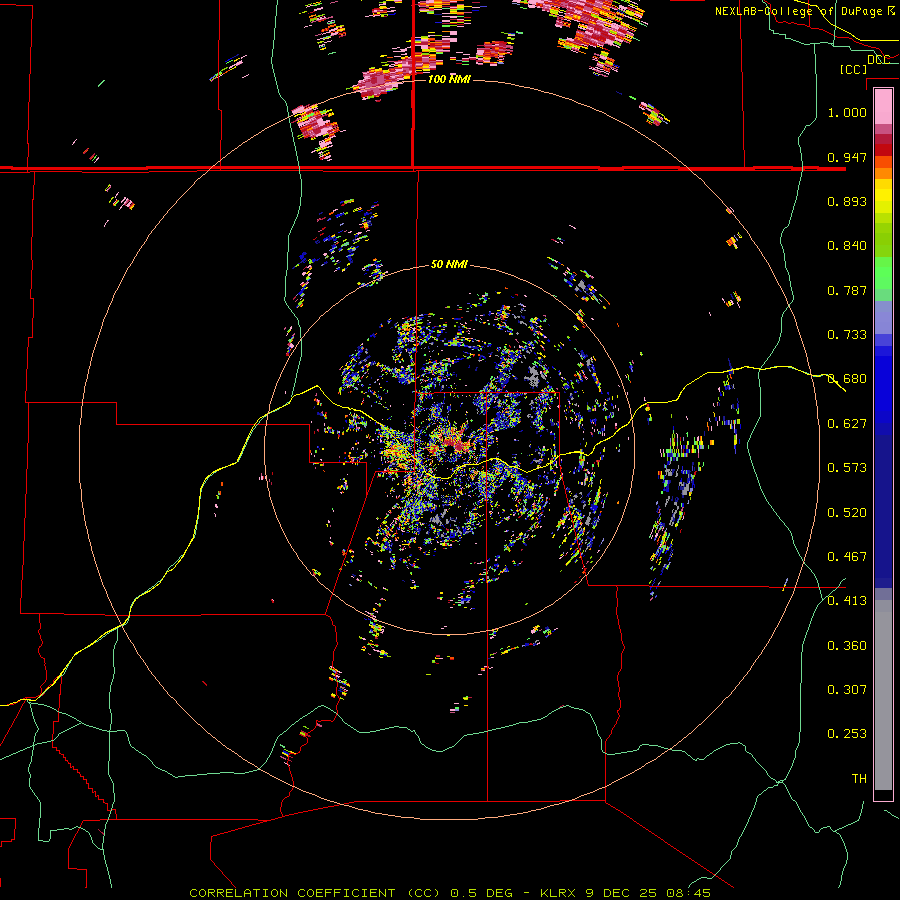Select the 0.253 scale value
Viewport: 900px width, 900px height.
click(x=847, y=734)
